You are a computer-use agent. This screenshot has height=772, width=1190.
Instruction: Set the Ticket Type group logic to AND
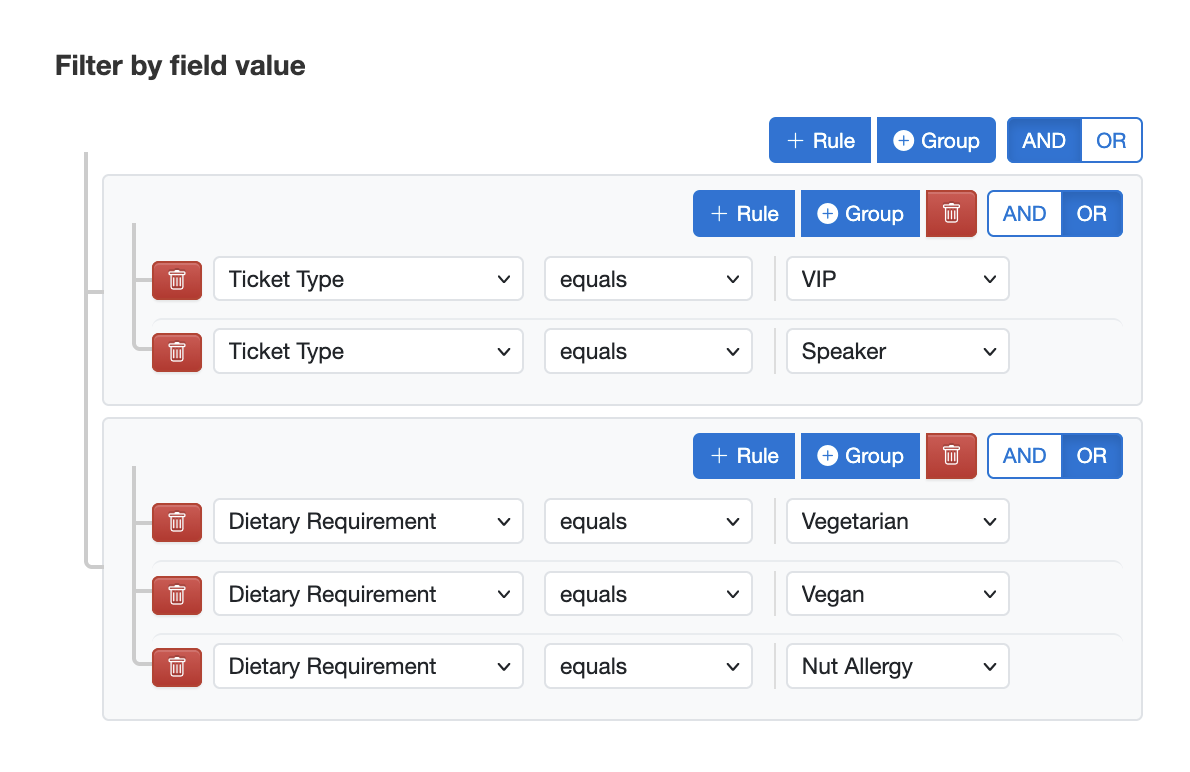click(x=1024, y=213)
